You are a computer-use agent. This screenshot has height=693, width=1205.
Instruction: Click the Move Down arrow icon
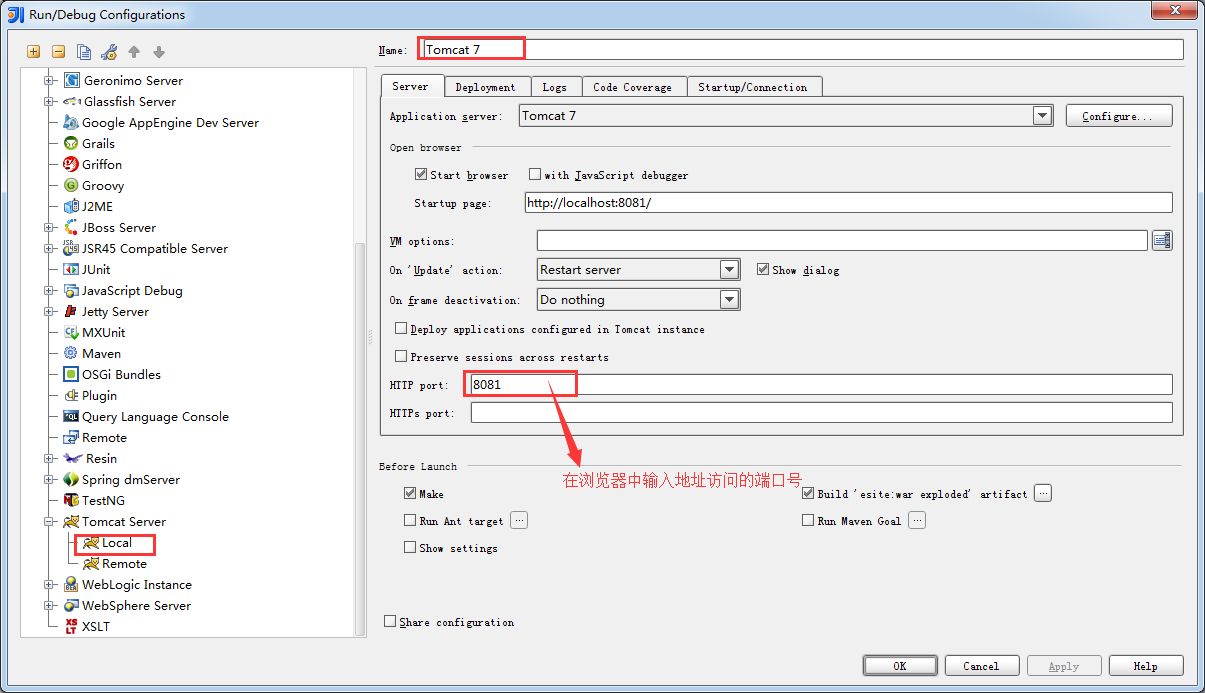[x=159, y=52]
